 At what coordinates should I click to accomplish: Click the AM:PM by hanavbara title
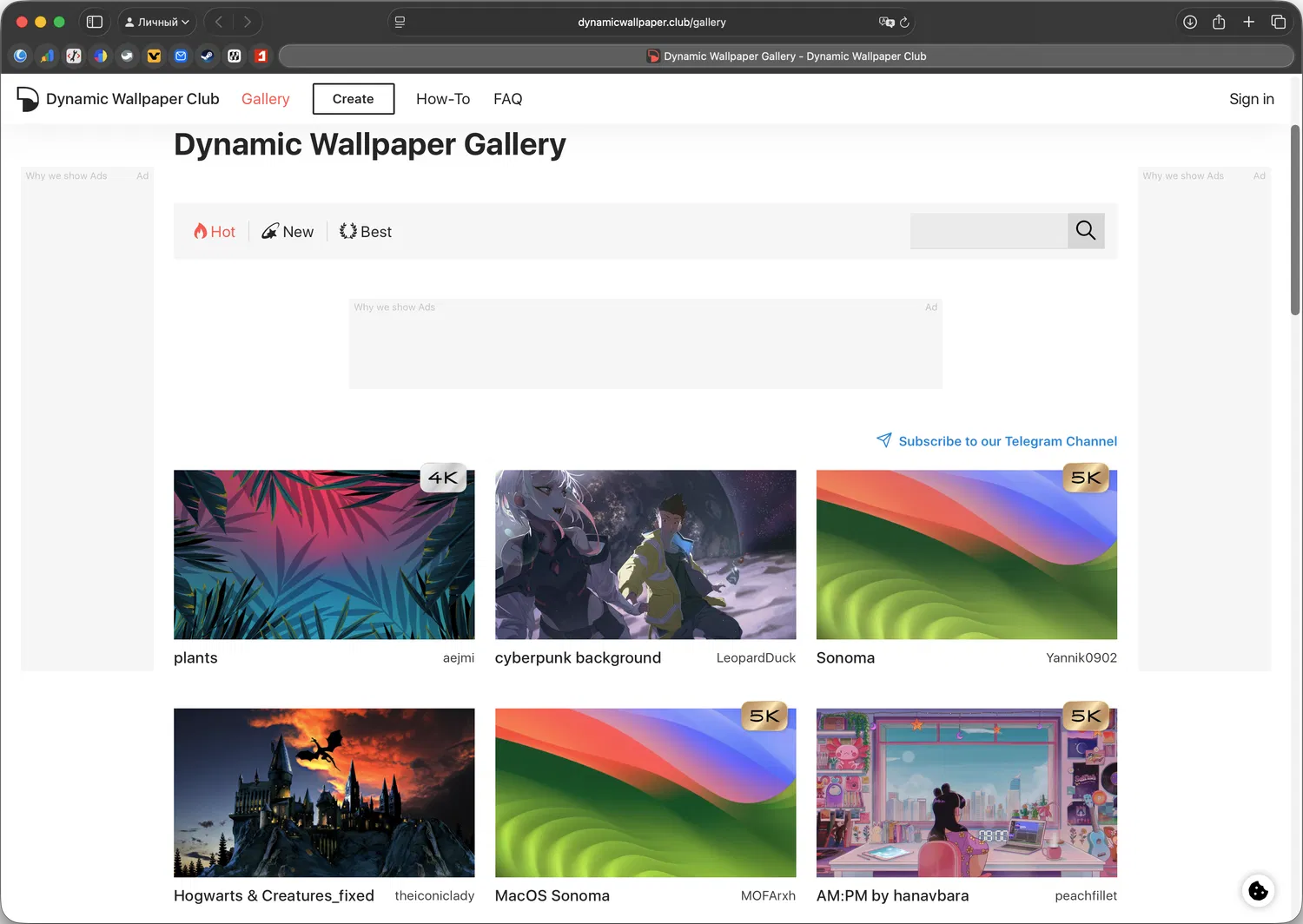coord(892,896)
